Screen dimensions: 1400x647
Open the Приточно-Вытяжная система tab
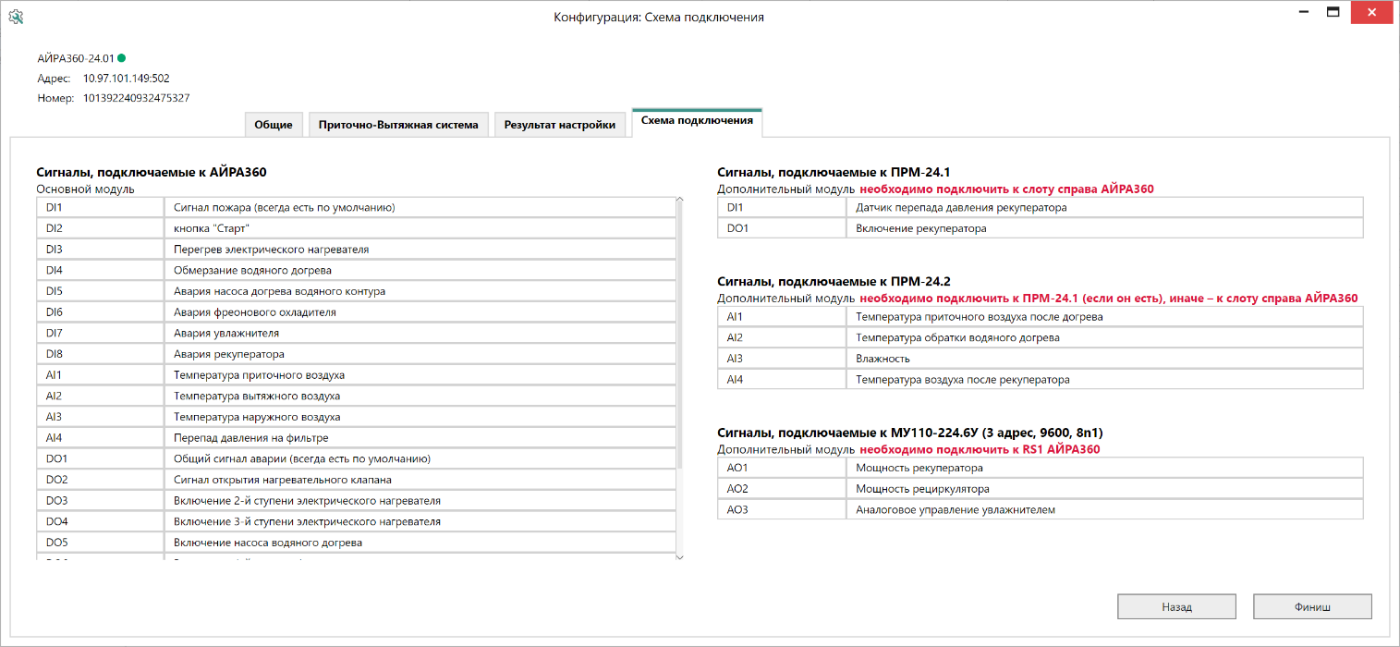pos(397,125)
